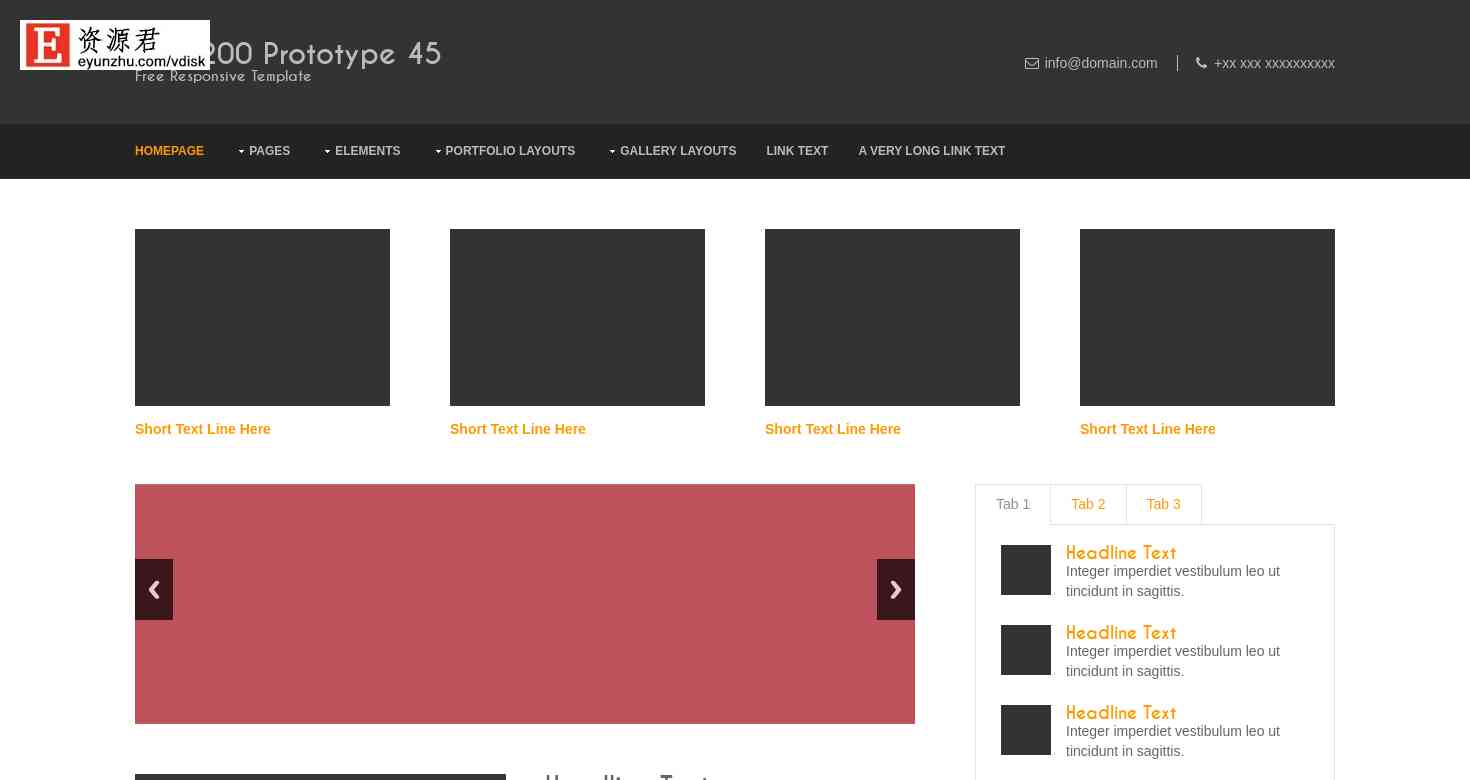Open Gallery Layouts dropdown
This screenshot has width=1470, height=780.
tap(672, 151)
